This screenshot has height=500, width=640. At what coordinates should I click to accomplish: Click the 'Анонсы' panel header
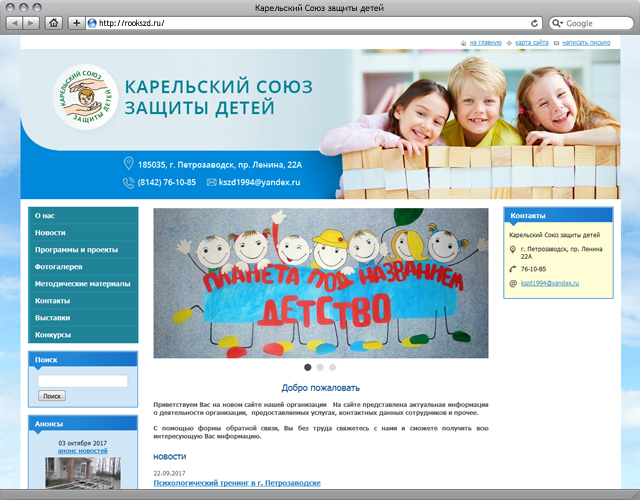pyautogui.click(x=83, y=424)
